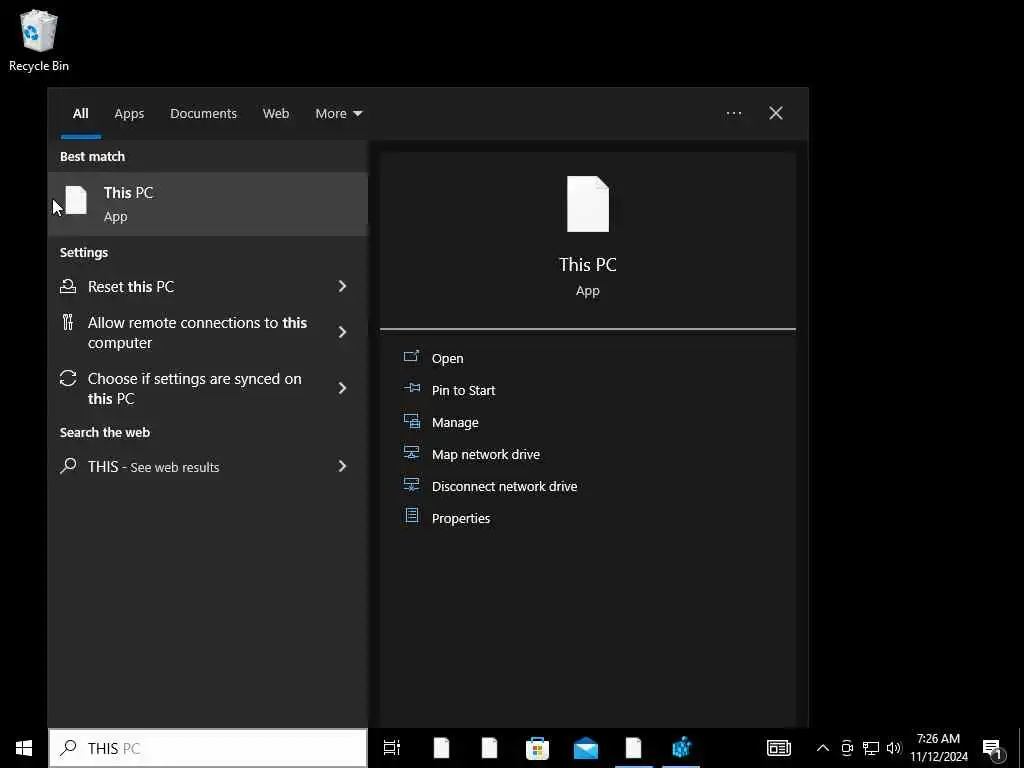
Task: Click the Settings section heading
Action: click(84, 252)
